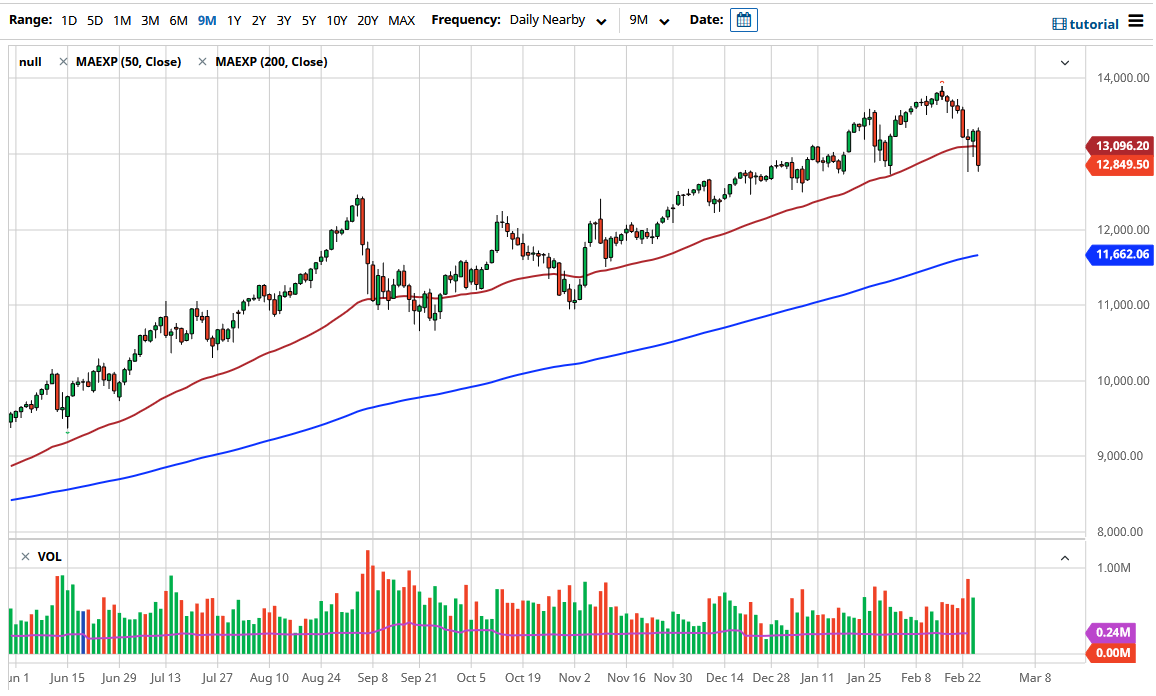Click the blue 11,662.06 price label

pyautogui.click(x=1119, y=255)
